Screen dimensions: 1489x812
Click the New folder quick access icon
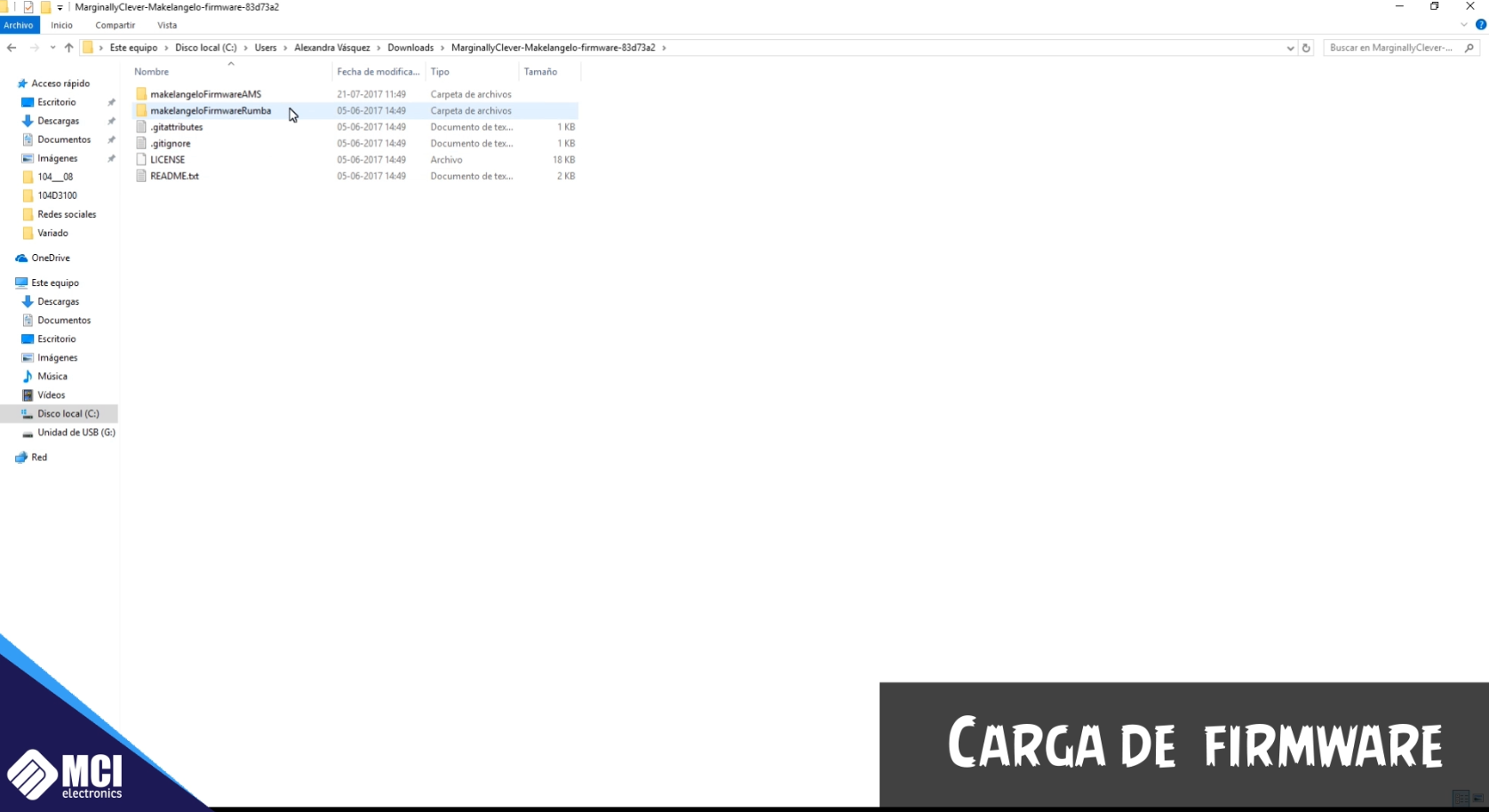tap(45, 7)
